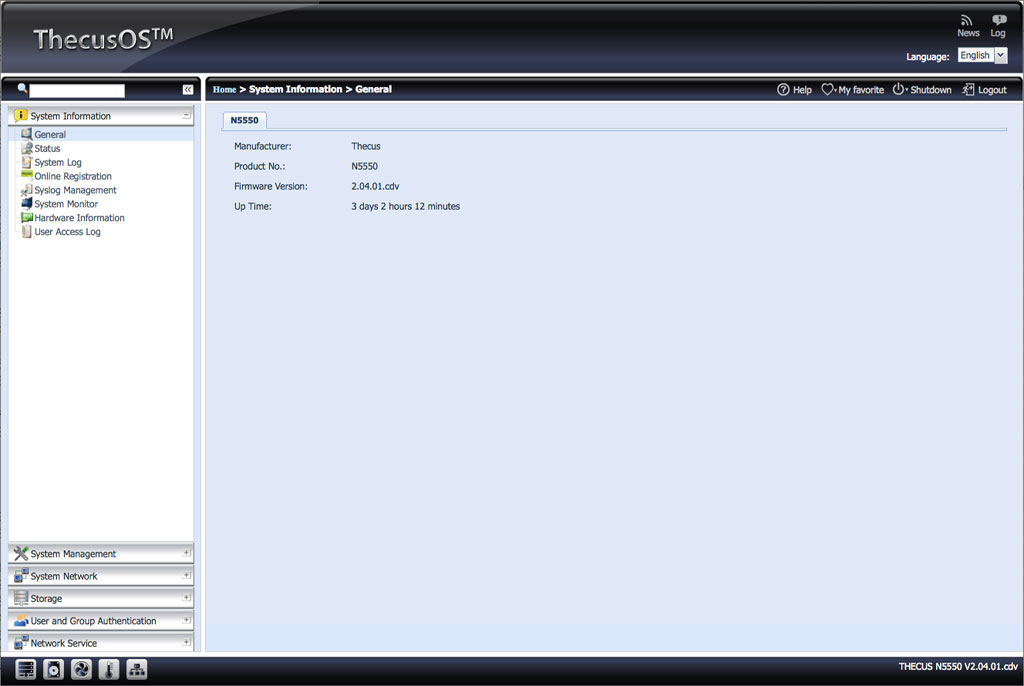Open the Language dropdown showing English
1024x686 pixels.
coord(982,56)
